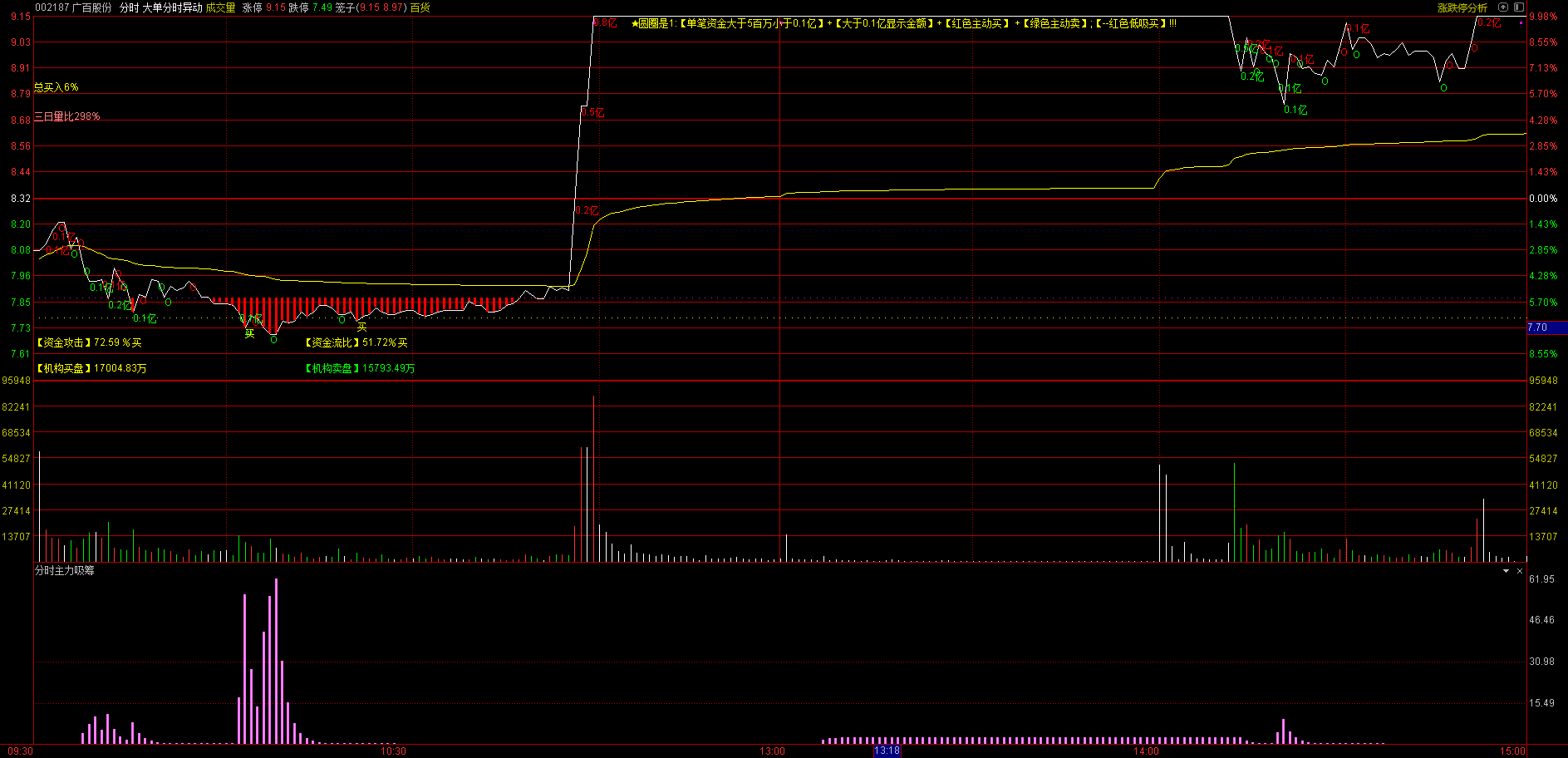Viewport: 1568px width, 758px height.
Task: Click the 百货 sector label
Action: click(420, 7)
